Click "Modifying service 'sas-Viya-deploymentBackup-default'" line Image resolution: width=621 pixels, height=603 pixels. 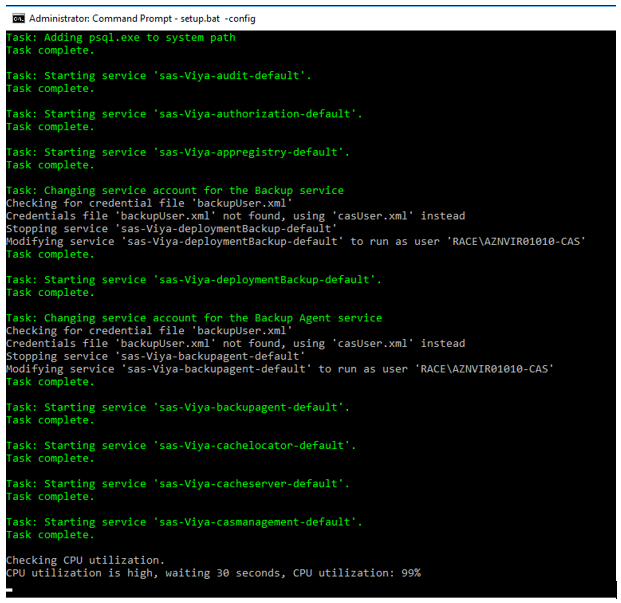tap(296, 241)
